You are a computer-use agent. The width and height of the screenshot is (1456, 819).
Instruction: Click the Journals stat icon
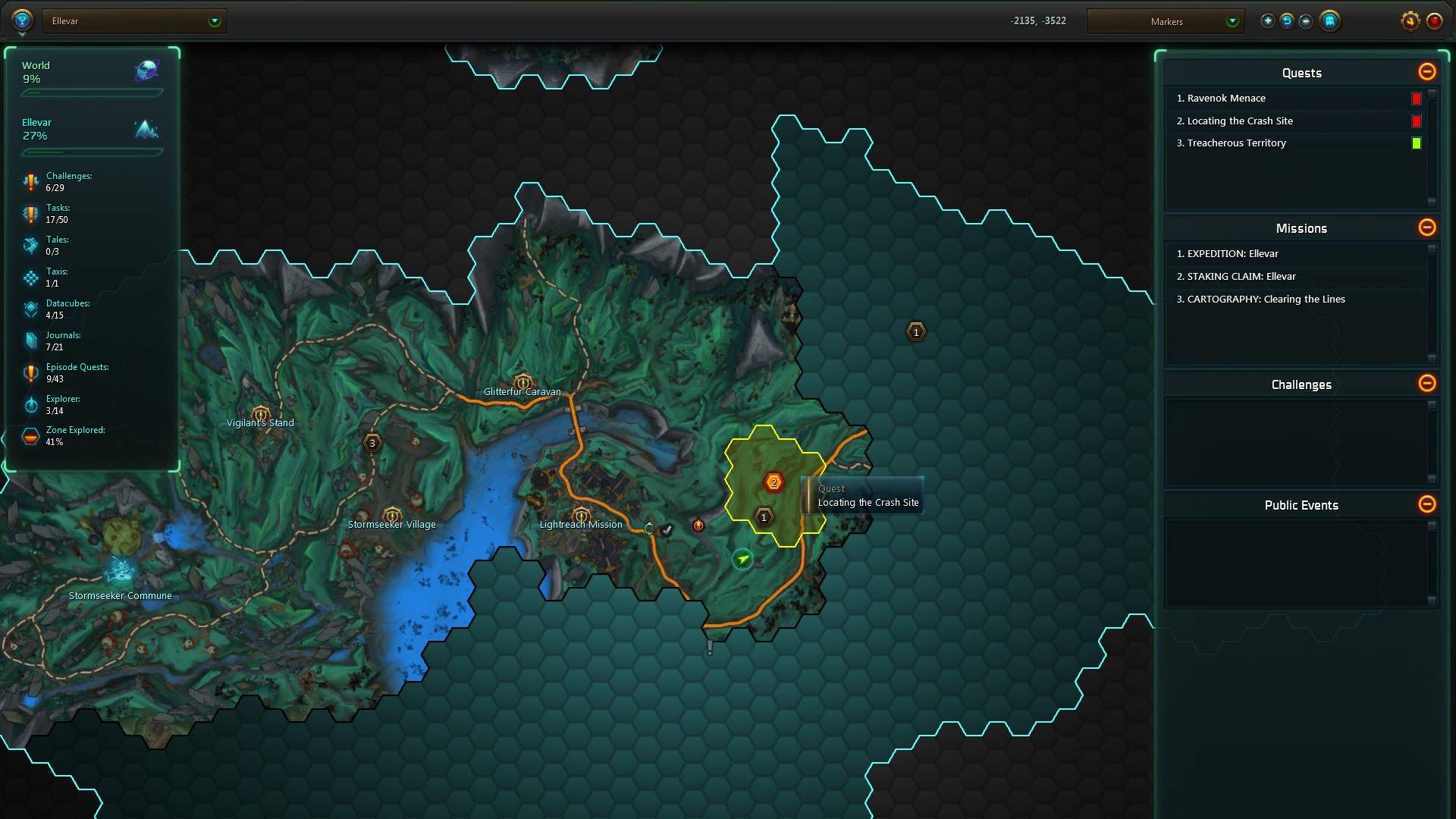tap(30, 341)
